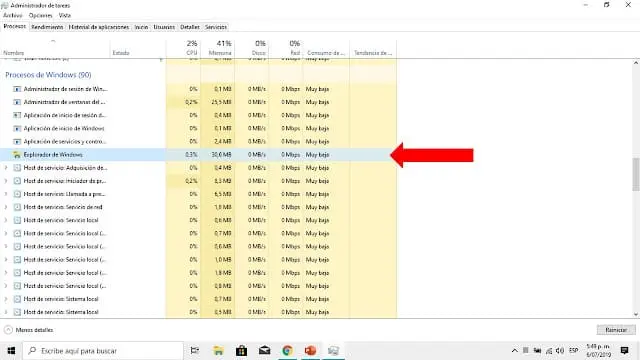
Task: Open Task View from the taskbar
Action: (x=195, y=351)
